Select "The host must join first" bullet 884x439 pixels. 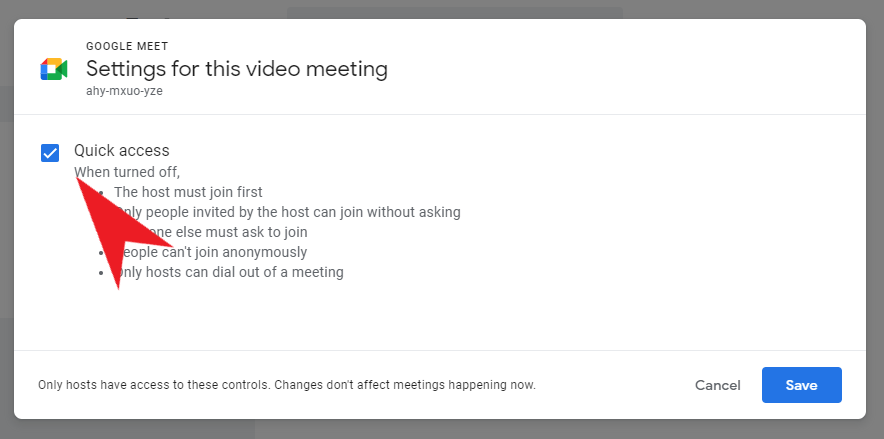[188, 192]
